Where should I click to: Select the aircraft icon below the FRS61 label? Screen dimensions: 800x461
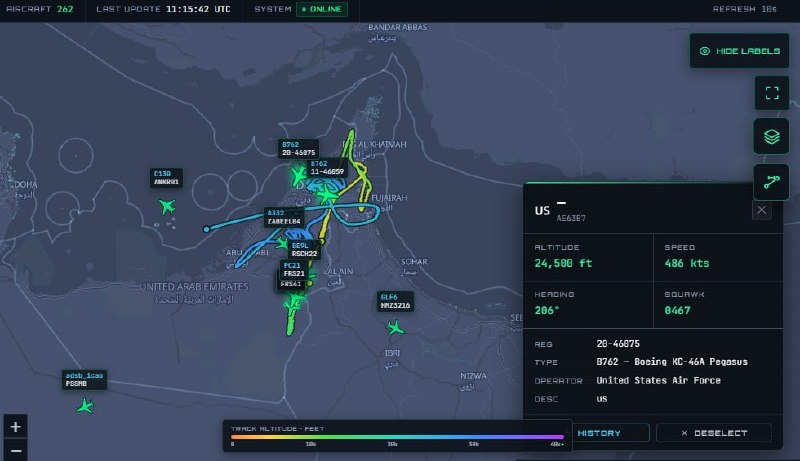point(293,304)
